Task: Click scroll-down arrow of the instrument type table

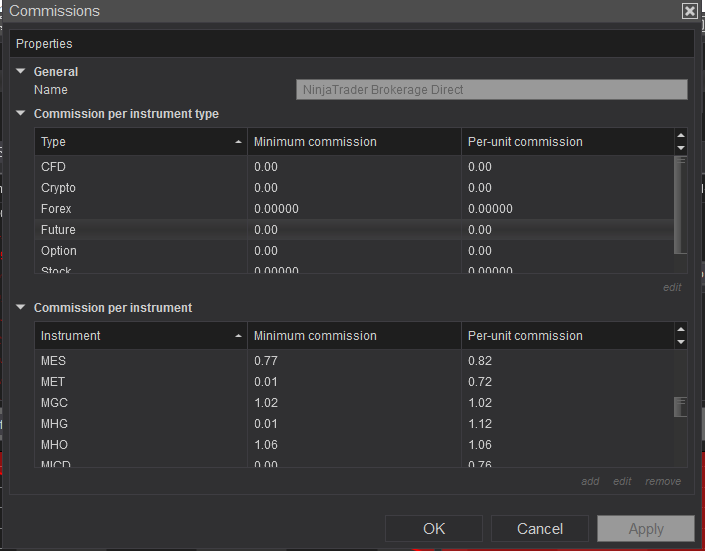Action: (x=681, y=148)
